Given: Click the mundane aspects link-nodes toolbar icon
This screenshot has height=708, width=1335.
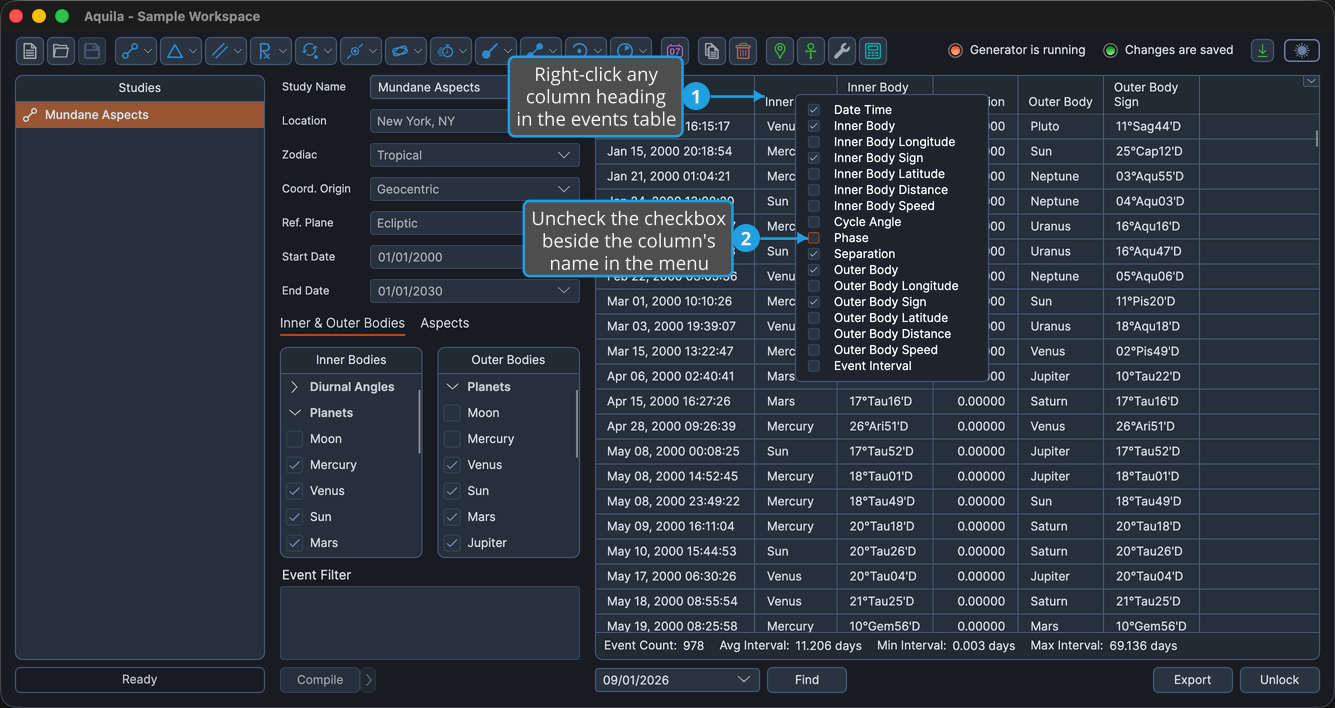Looking at the screenshot, I should coord(128,51).
